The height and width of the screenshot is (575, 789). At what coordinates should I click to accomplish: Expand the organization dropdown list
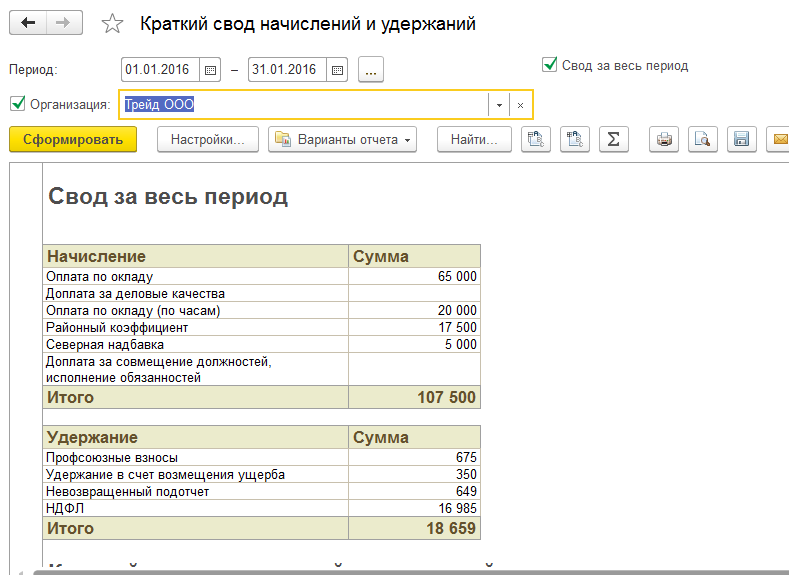click(498, 105)
